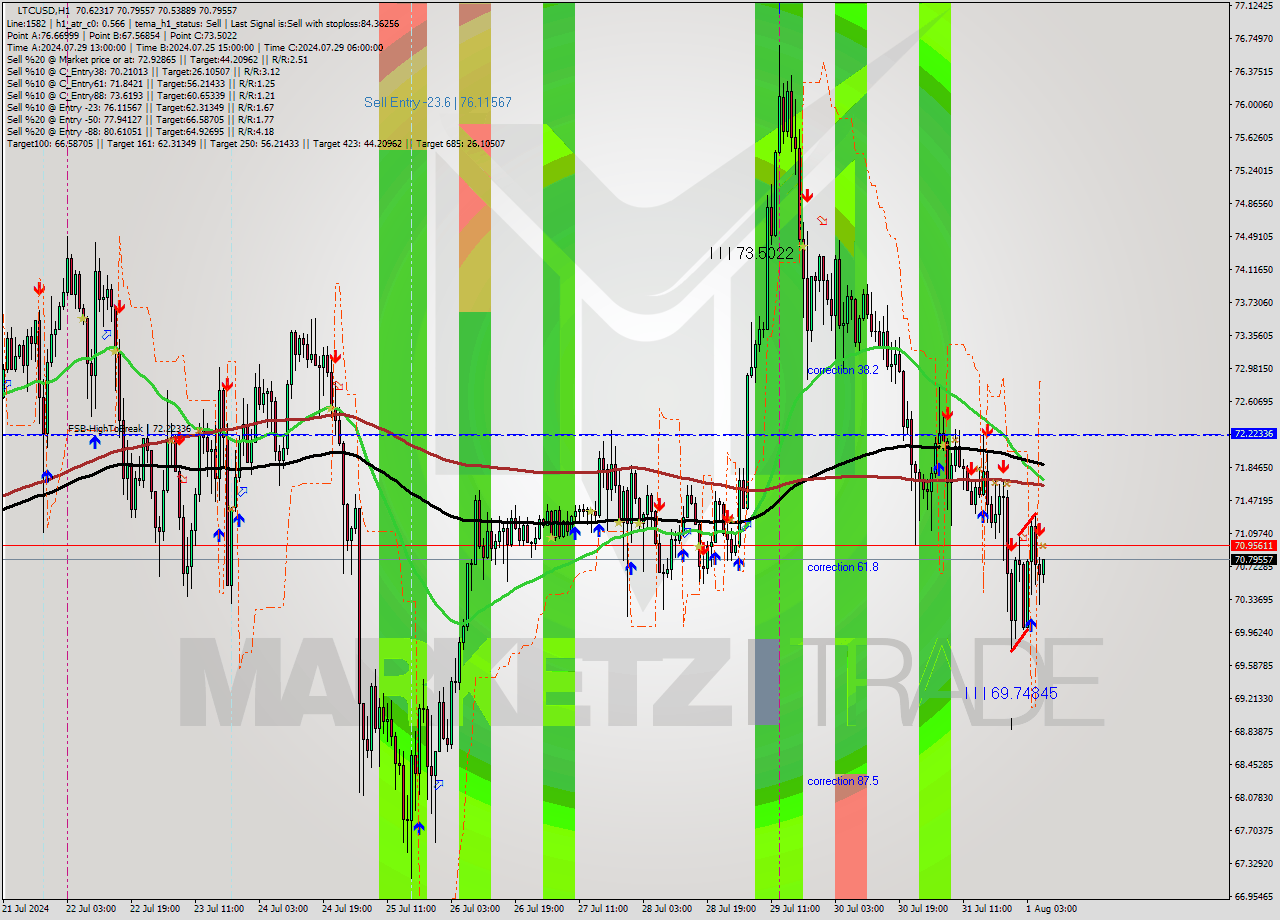Click the 'Time B:2024.07.25 15:00:00' entry
This screenshot has width=1280, height=920.
[x=193, y=47]
